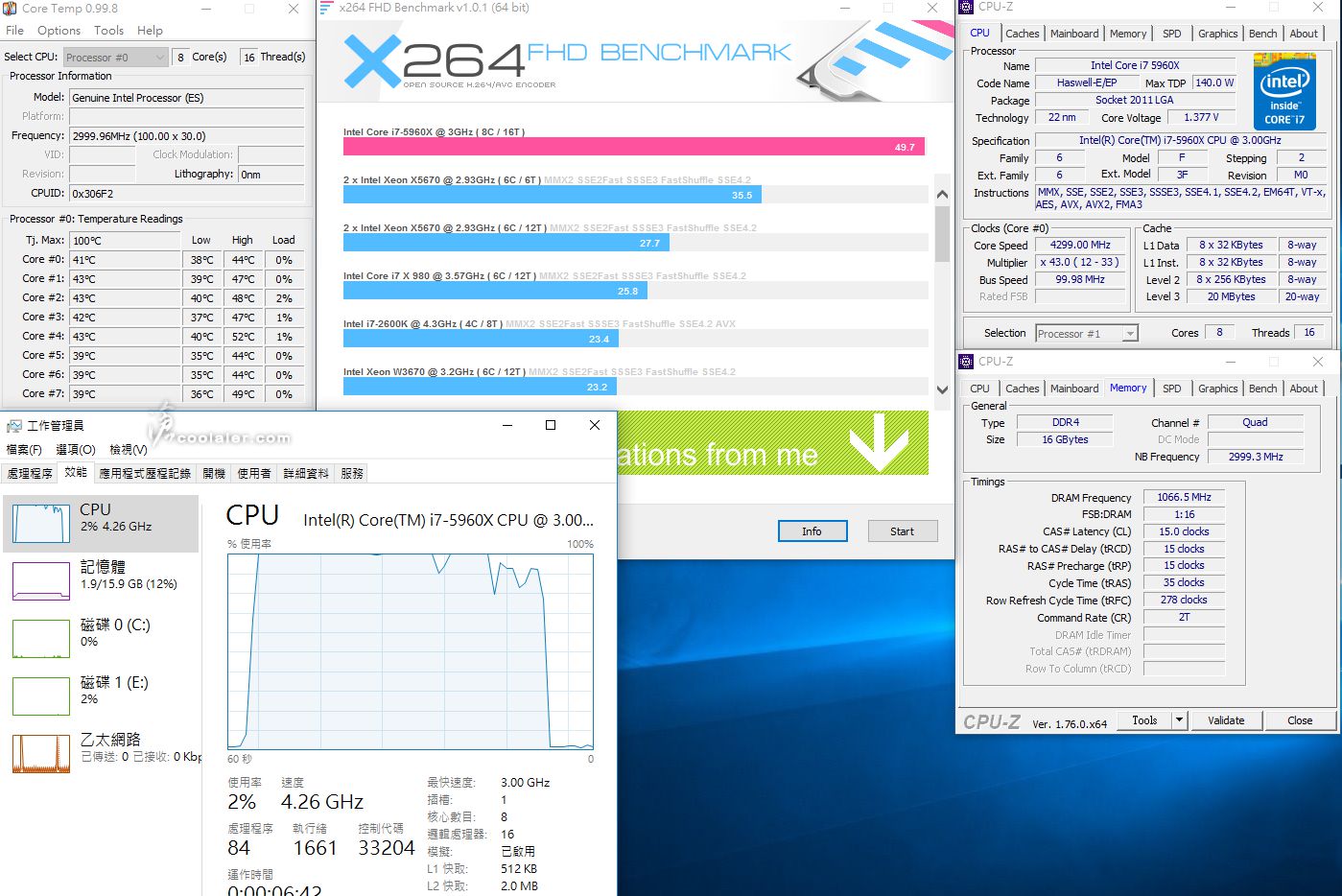This screenshot has height=896, width=1342.
Task: Open Processor #1 selection dropdown in CPU-Z
Action: pyautogui.click(x=1087, y=333)
